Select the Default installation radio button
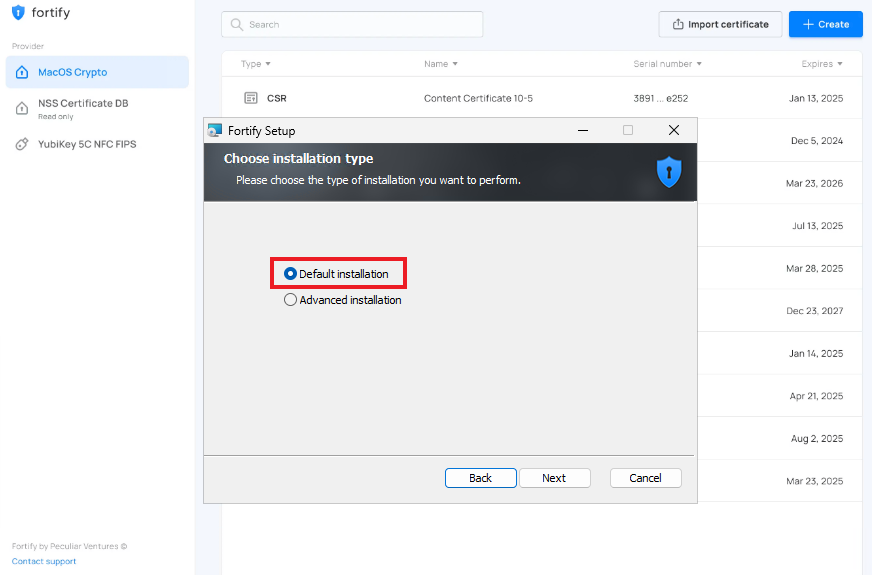The height and width of the screenshot is (575, 872). click(x=291, y=273)
